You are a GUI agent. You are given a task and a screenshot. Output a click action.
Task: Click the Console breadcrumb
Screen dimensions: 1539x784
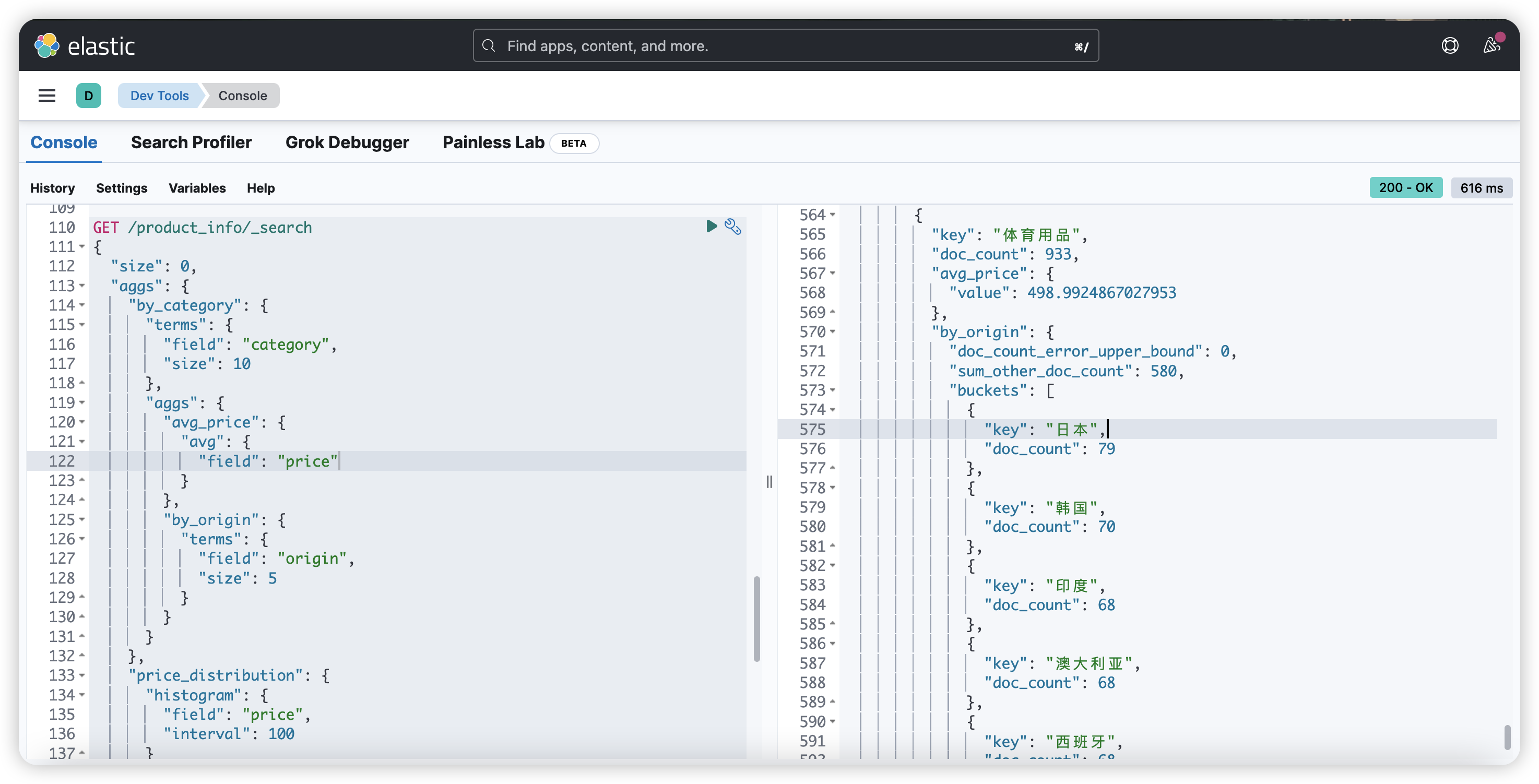pyautogui.click(x=242, y=96)
